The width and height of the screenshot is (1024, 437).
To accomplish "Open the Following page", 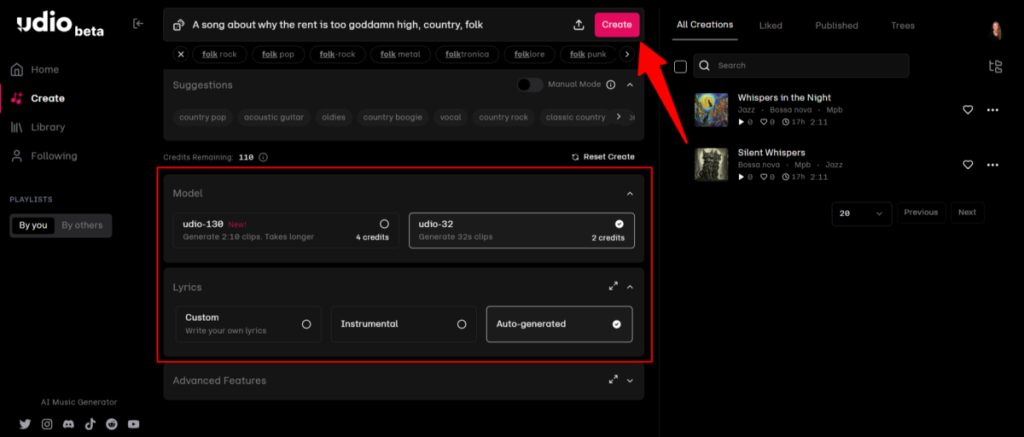I will click(44, 156).
